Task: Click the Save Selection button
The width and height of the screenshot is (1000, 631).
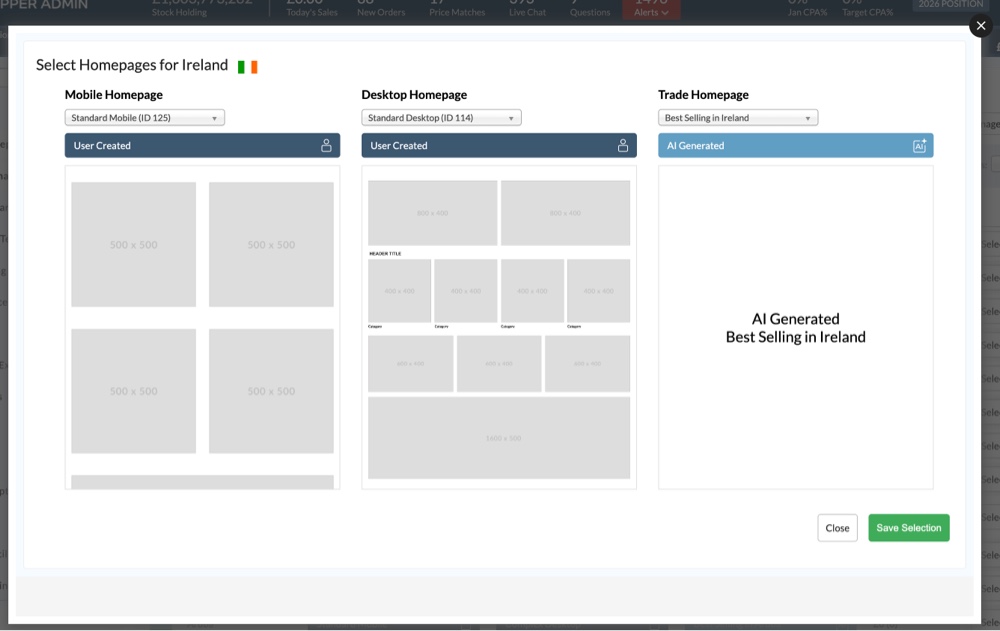Action: click(908, 527)
